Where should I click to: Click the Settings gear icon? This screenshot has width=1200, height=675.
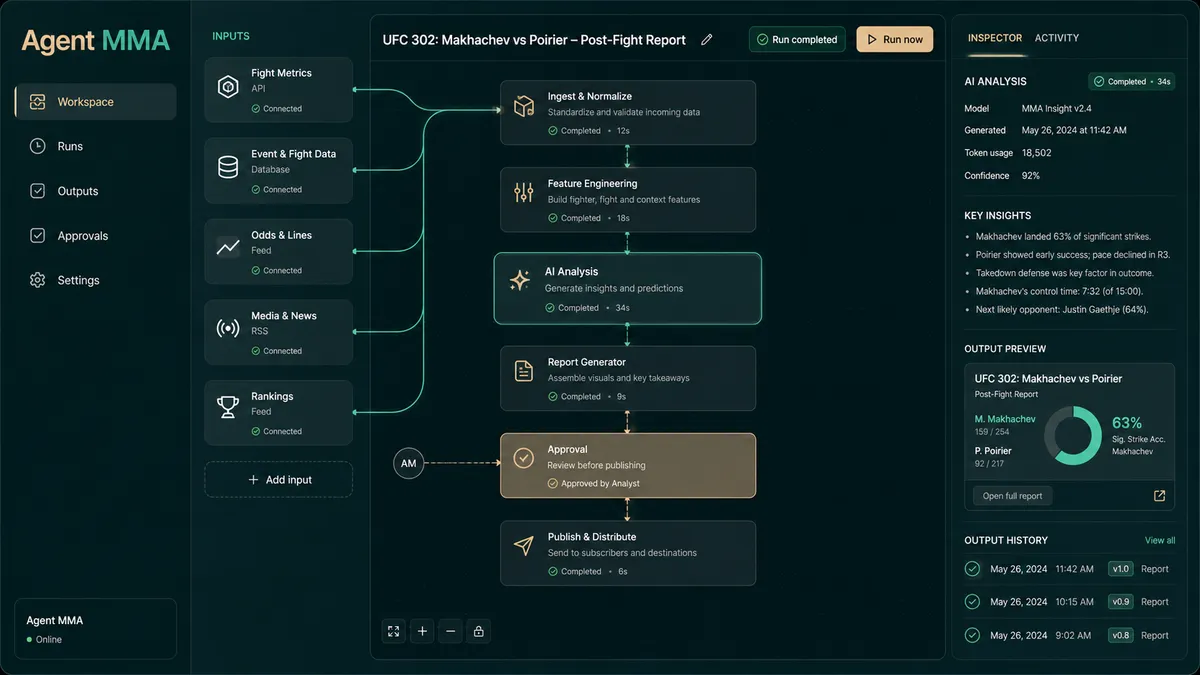[x=38, y=281]
